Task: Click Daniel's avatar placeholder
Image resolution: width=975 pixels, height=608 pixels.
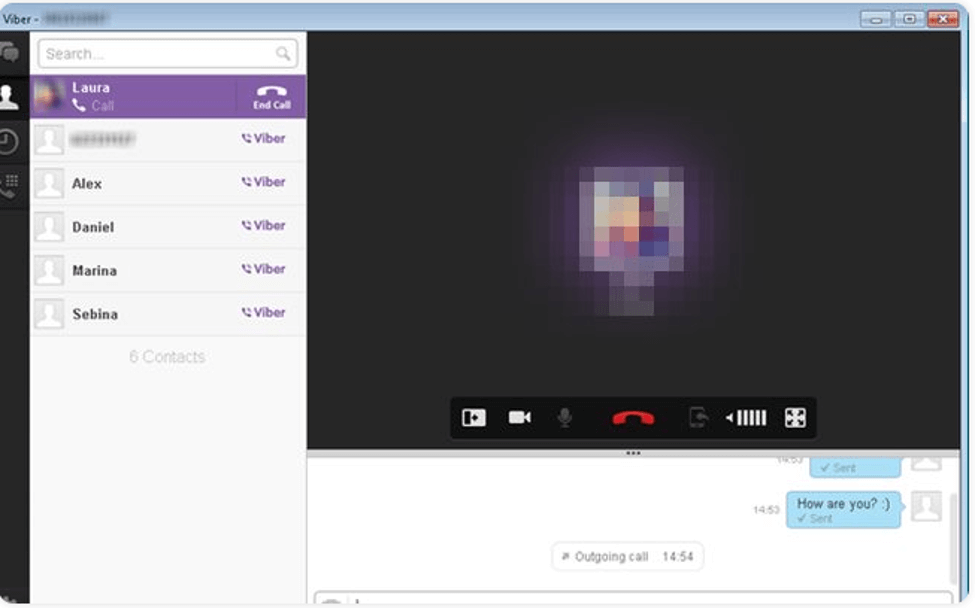Action: point(49,227)
